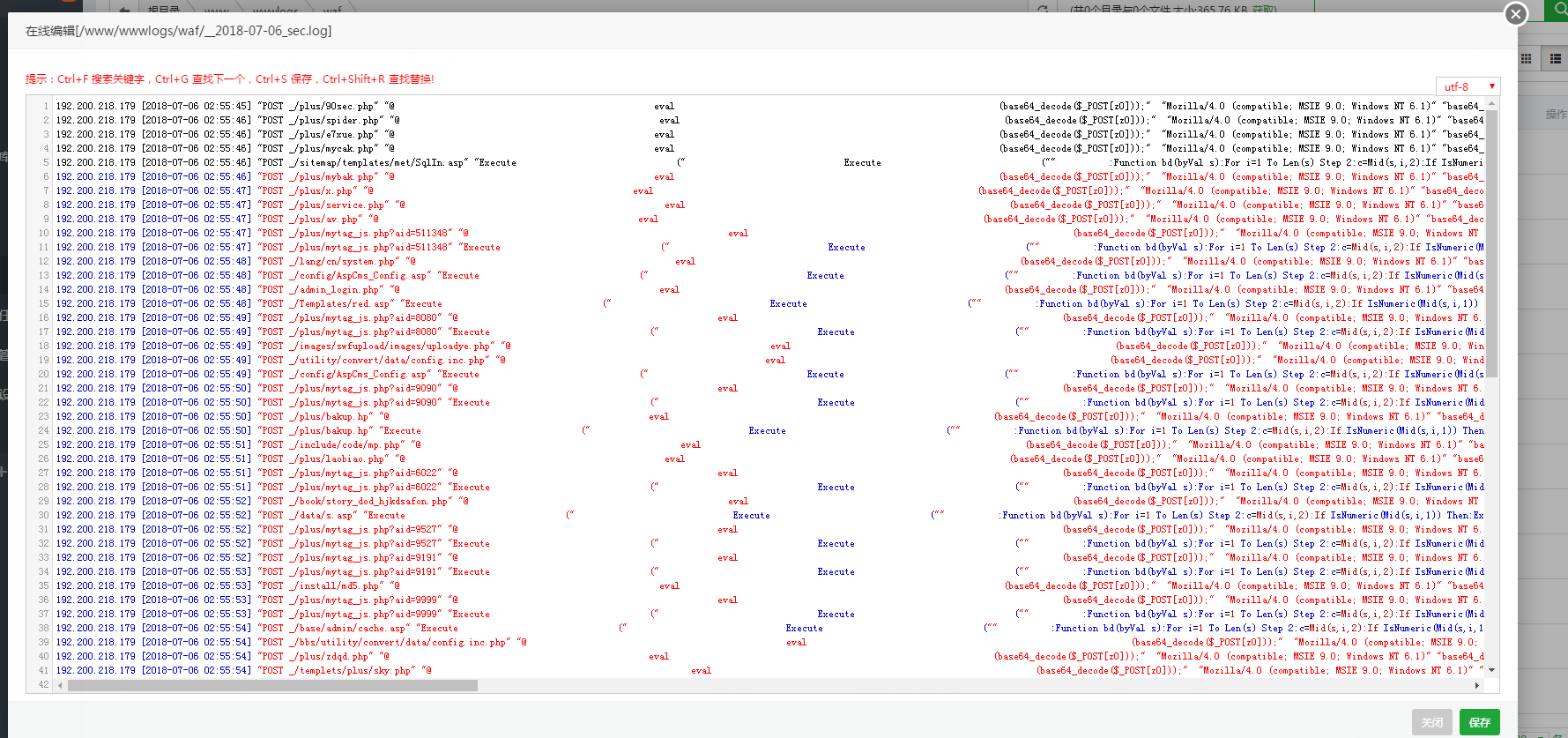The image size is (1568, 738).
Task: Click the /plus/mytag_js.php?aid=9999 entry on line 36
Action: coord(770,600)
